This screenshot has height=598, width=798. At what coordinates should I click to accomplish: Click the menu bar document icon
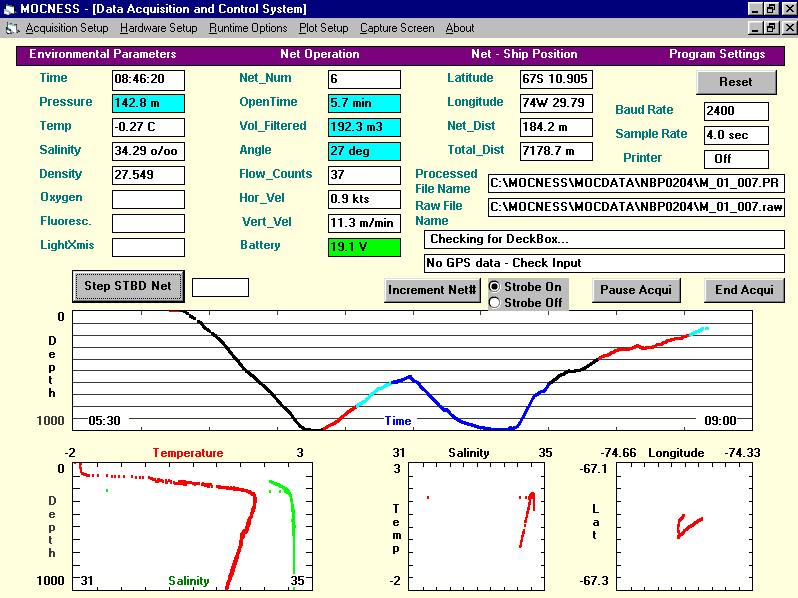coord(13,28)
